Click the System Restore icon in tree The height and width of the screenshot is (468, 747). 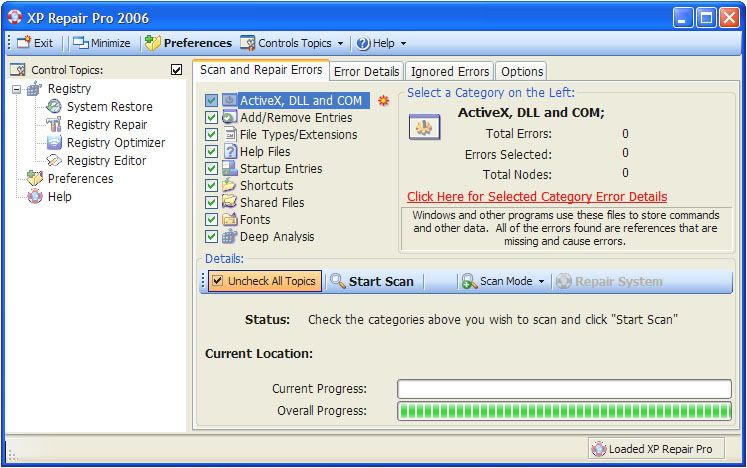54,107
